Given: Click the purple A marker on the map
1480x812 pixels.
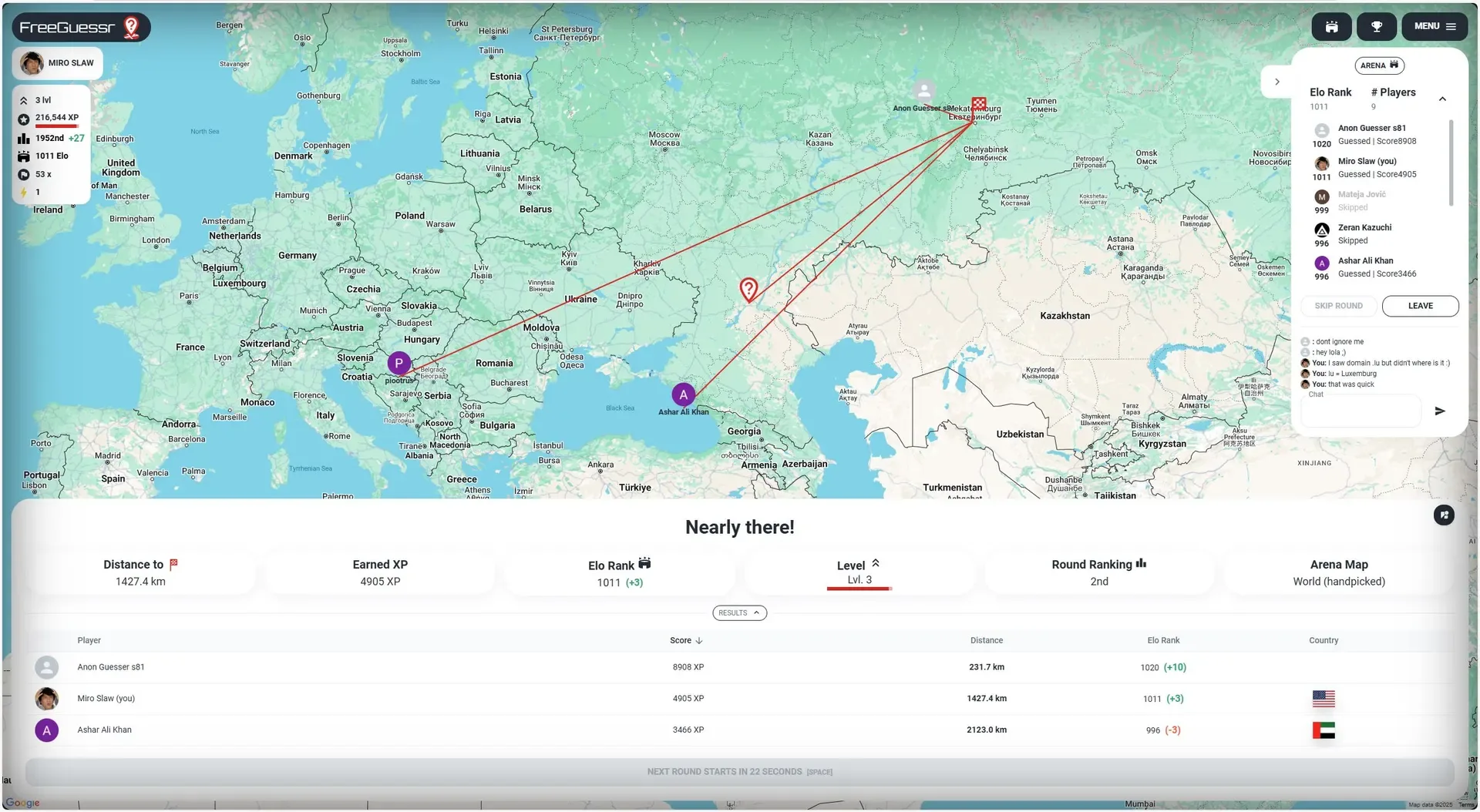Looking at the screenshot, I should (x=683, y=394).
